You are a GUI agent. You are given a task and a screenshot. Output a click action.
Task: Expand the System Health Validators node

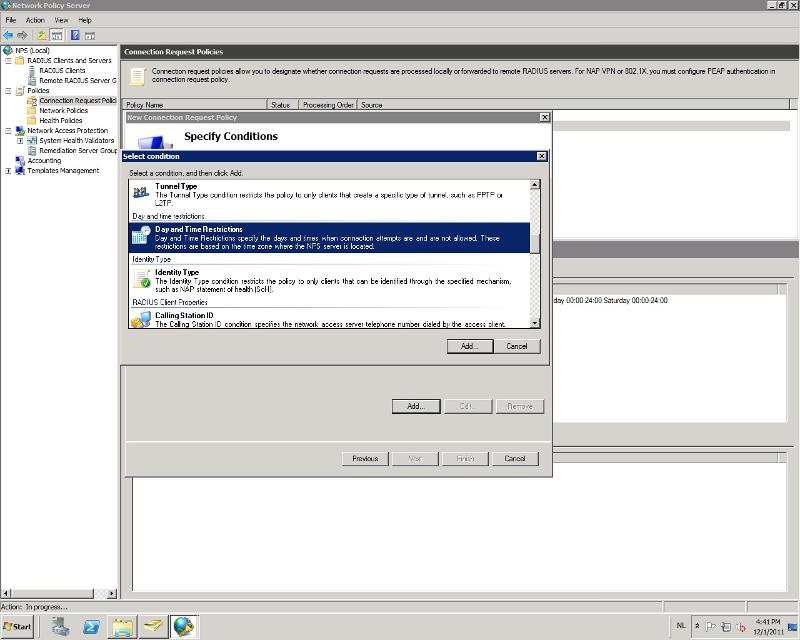[20, 140]
